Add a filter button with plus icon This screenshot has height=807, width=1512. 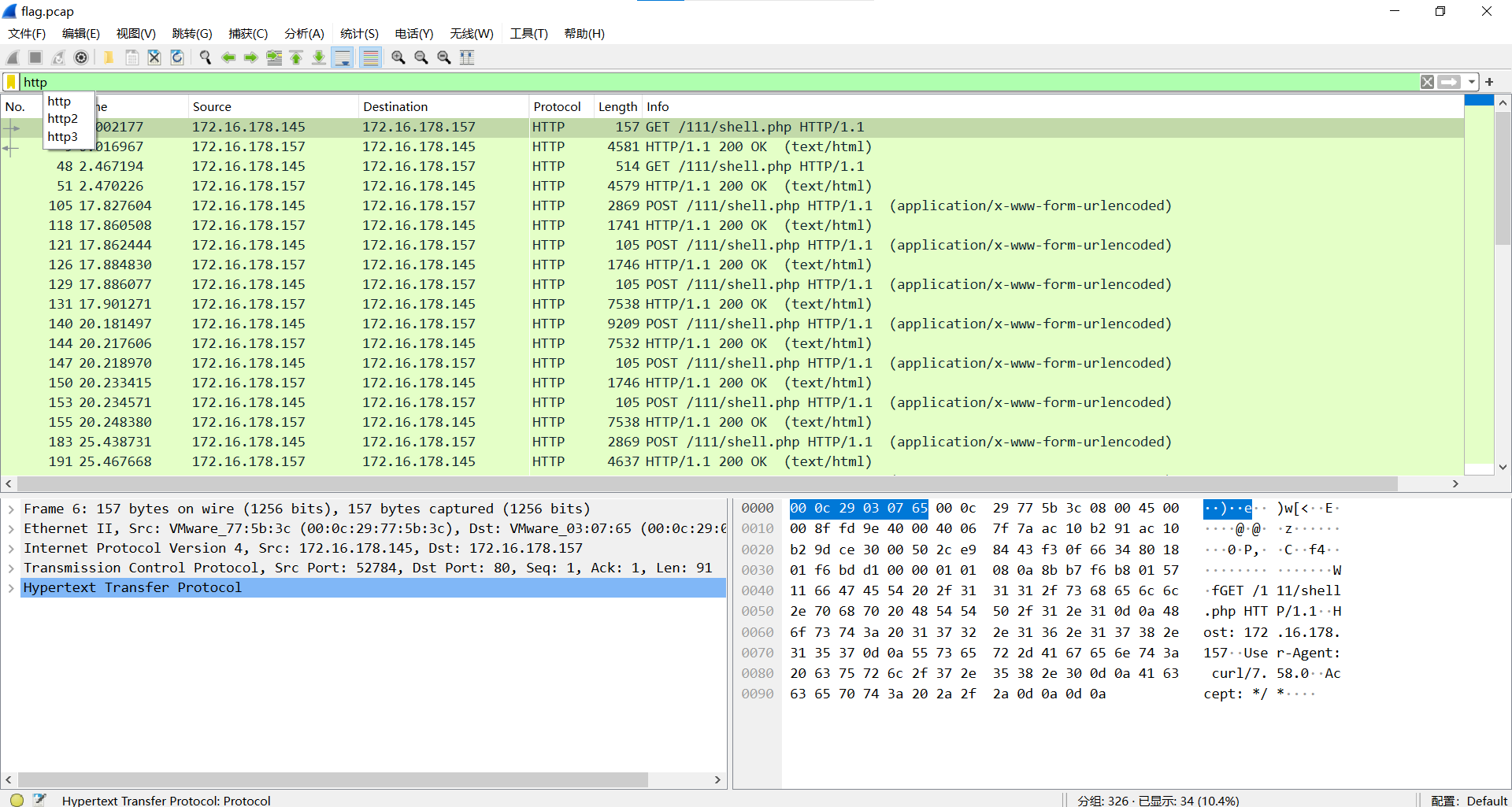pyautogui.click(x=1489, y=82)
